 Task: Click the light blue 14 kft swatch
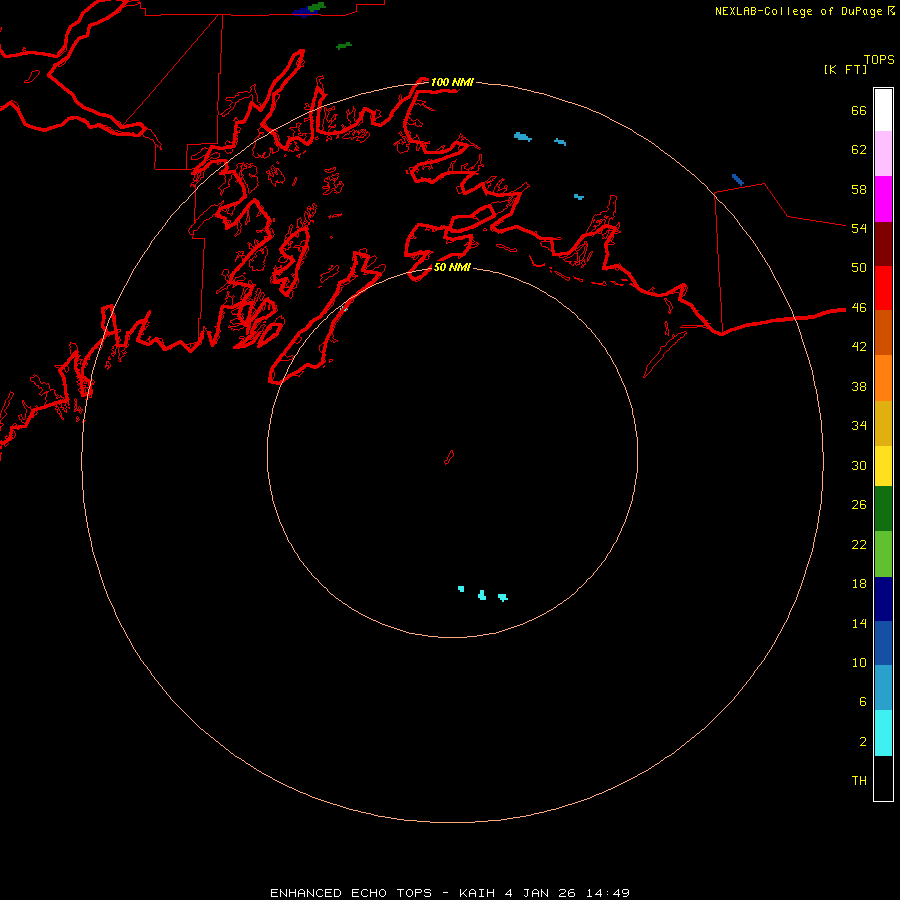click(x=883, y=688)
